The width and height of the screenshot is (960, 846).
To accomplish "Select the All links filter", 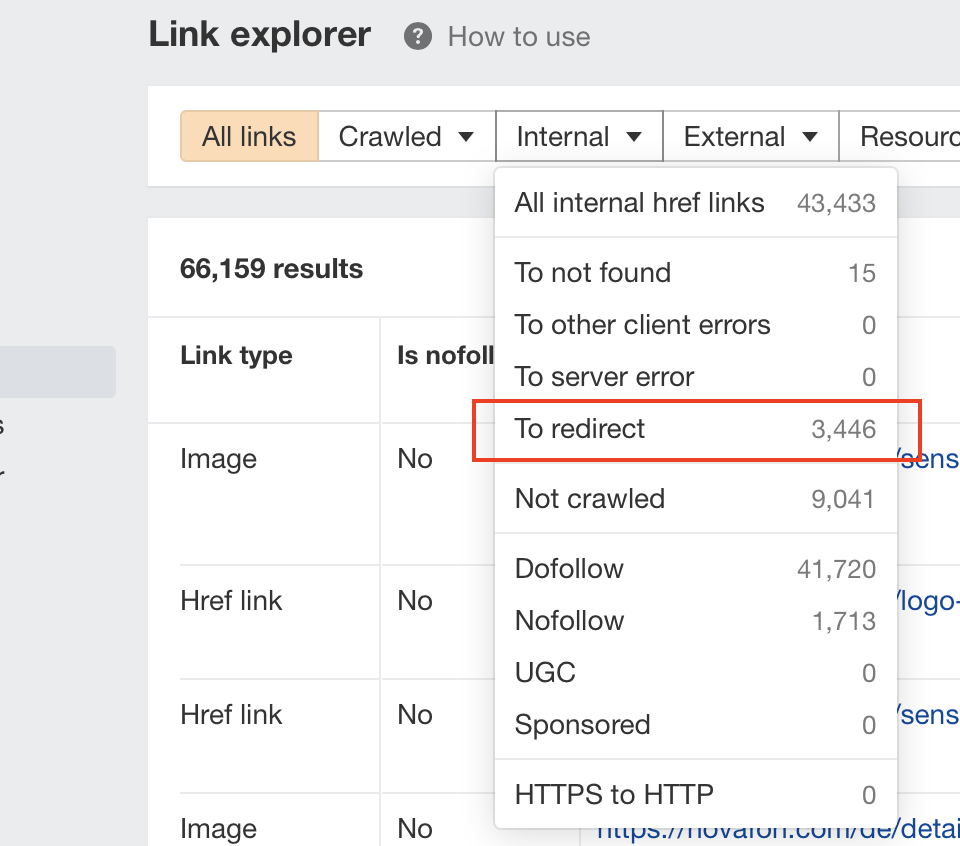I will 249,136.
